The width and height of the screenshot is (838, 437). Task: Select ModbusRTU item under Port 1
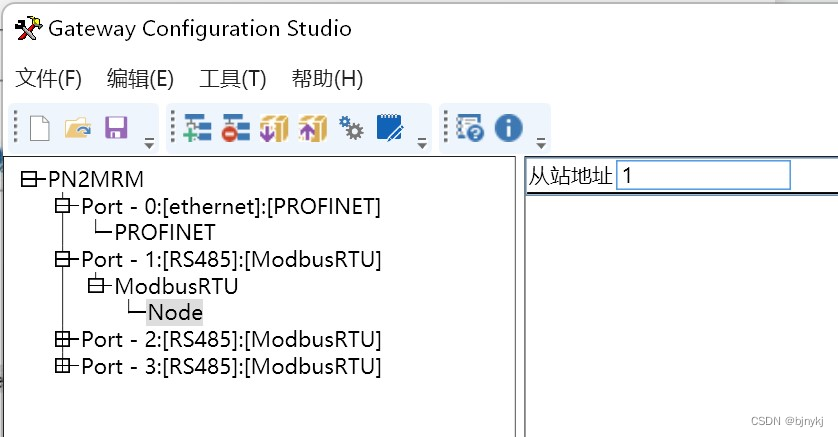pos(176,286)
